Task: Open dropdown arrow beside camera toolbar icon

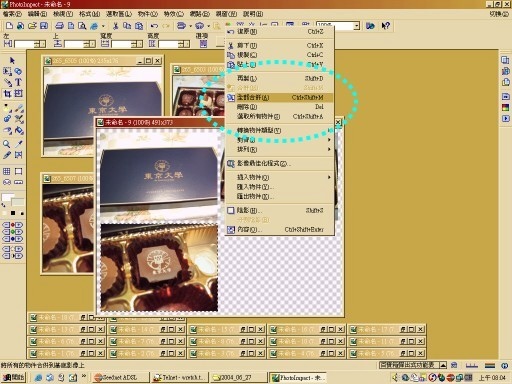Action: [208, 26]
